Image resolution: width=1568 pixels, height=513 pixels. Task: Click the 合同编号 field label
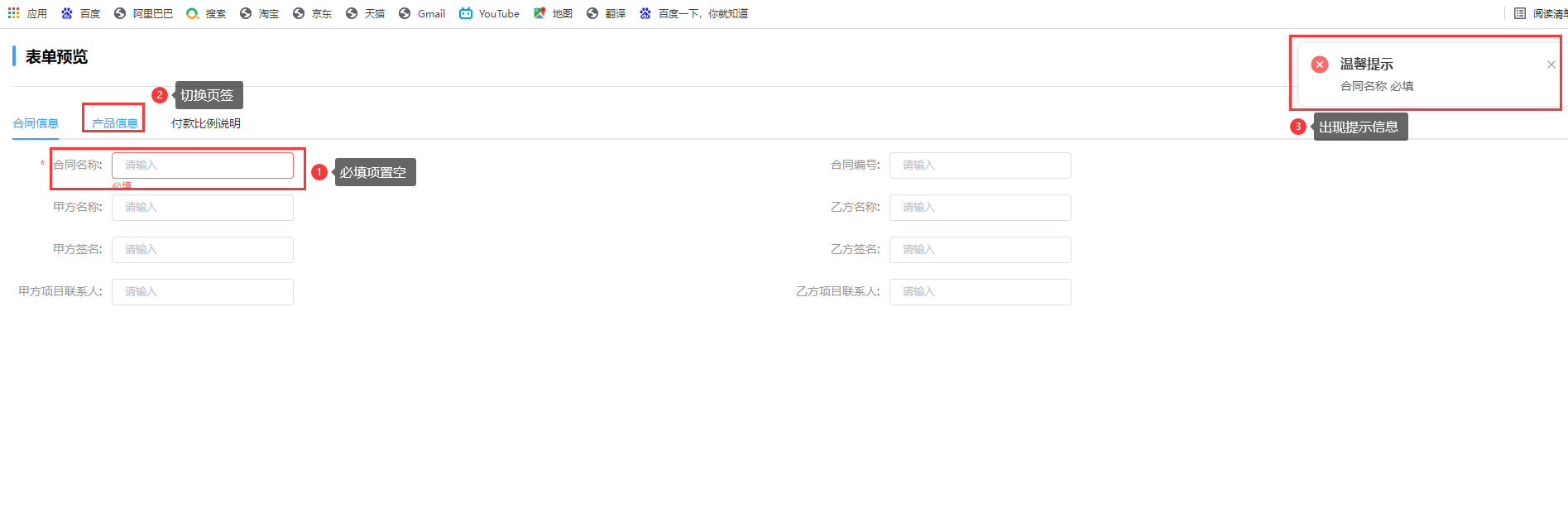pos(856,165)
